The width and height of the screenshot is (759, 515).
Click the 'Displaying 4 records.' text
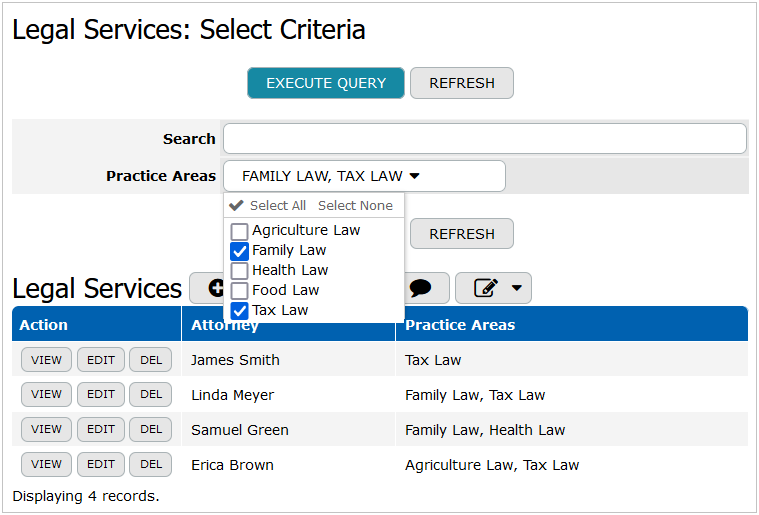tap(86, 496)
